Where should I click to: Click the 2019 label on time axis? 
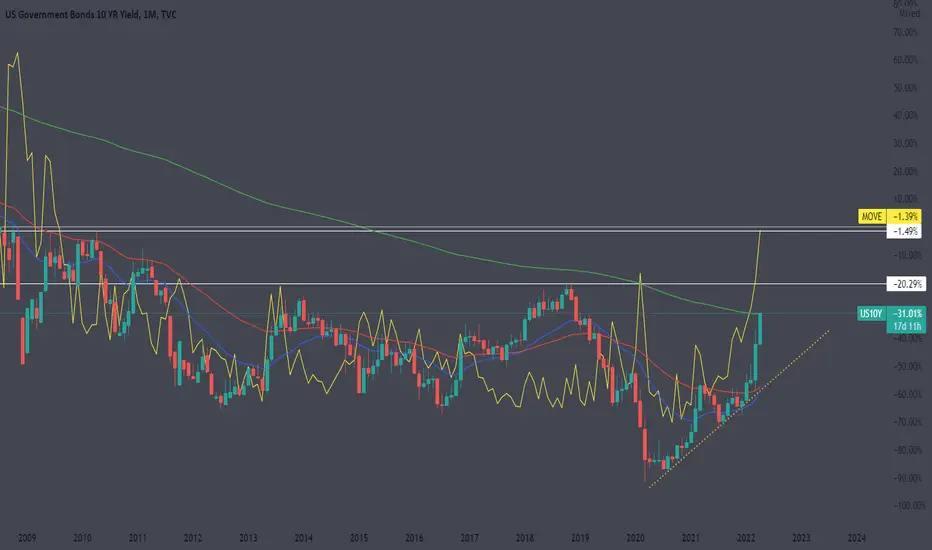pyautogui.click(x=580, y=538)
